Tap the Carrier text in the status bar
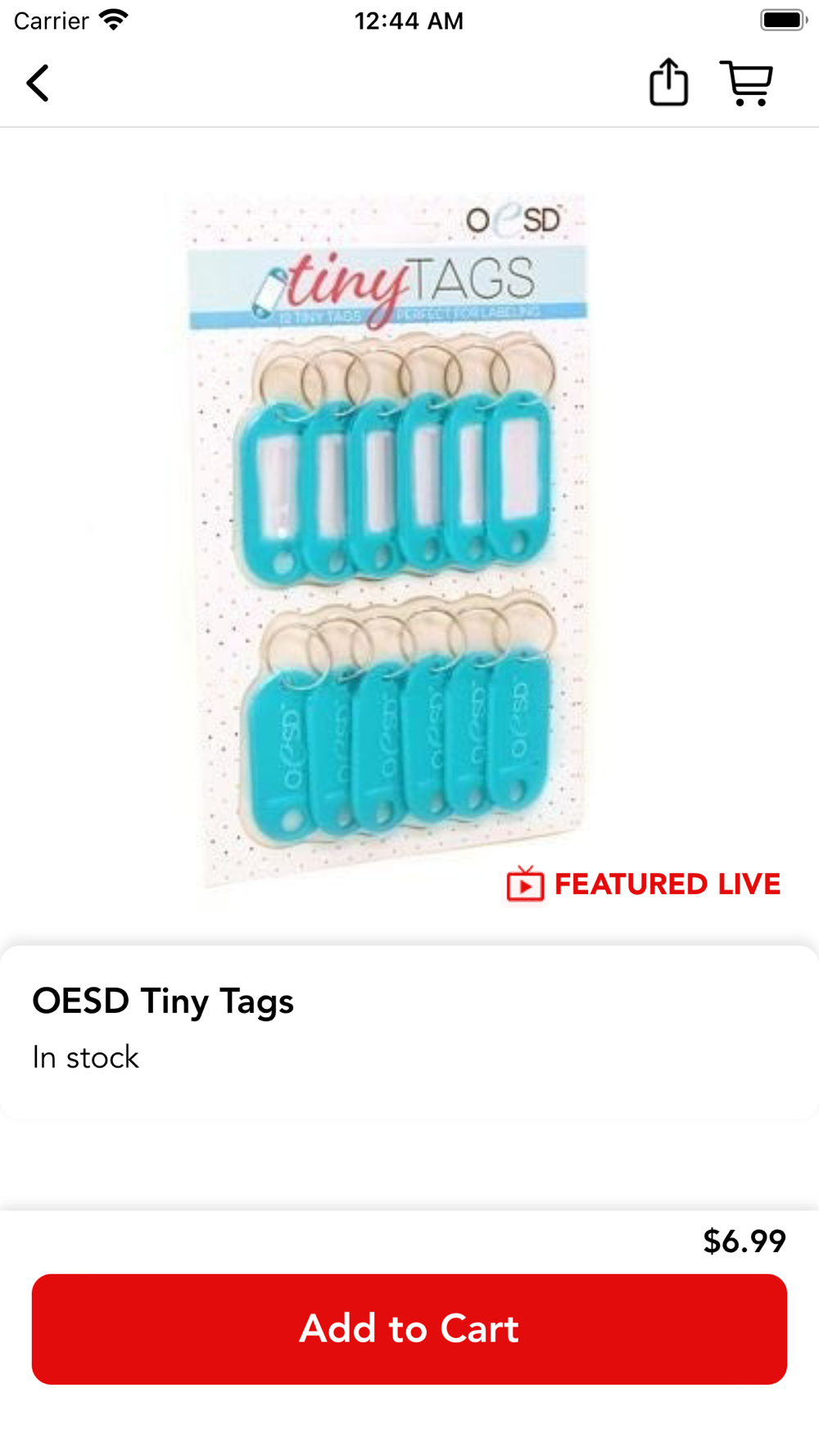 pos(51,20)
